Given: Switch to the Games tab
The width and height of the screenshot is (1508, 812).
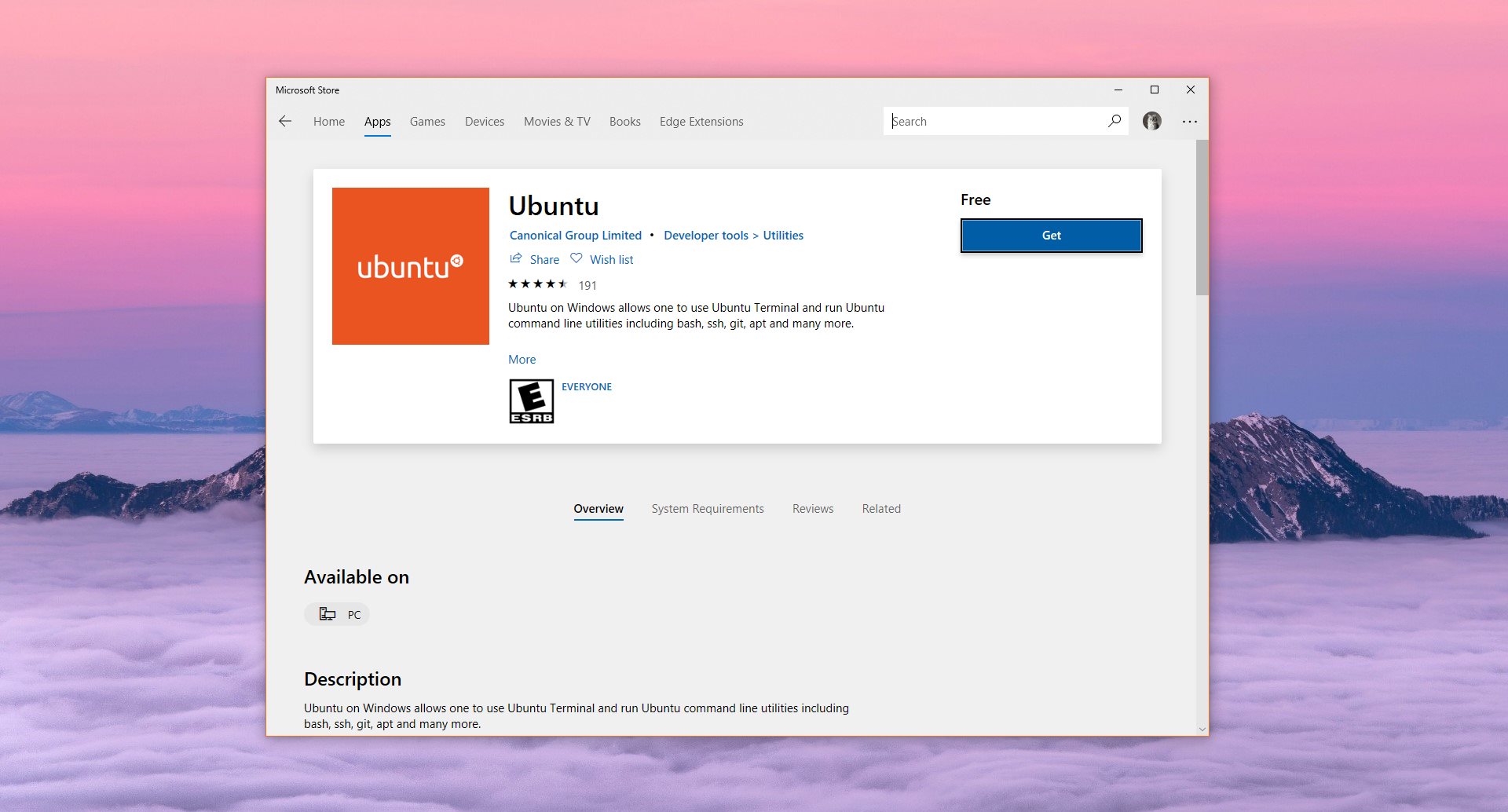Looking at the screenshot, I should coord(427,122).
